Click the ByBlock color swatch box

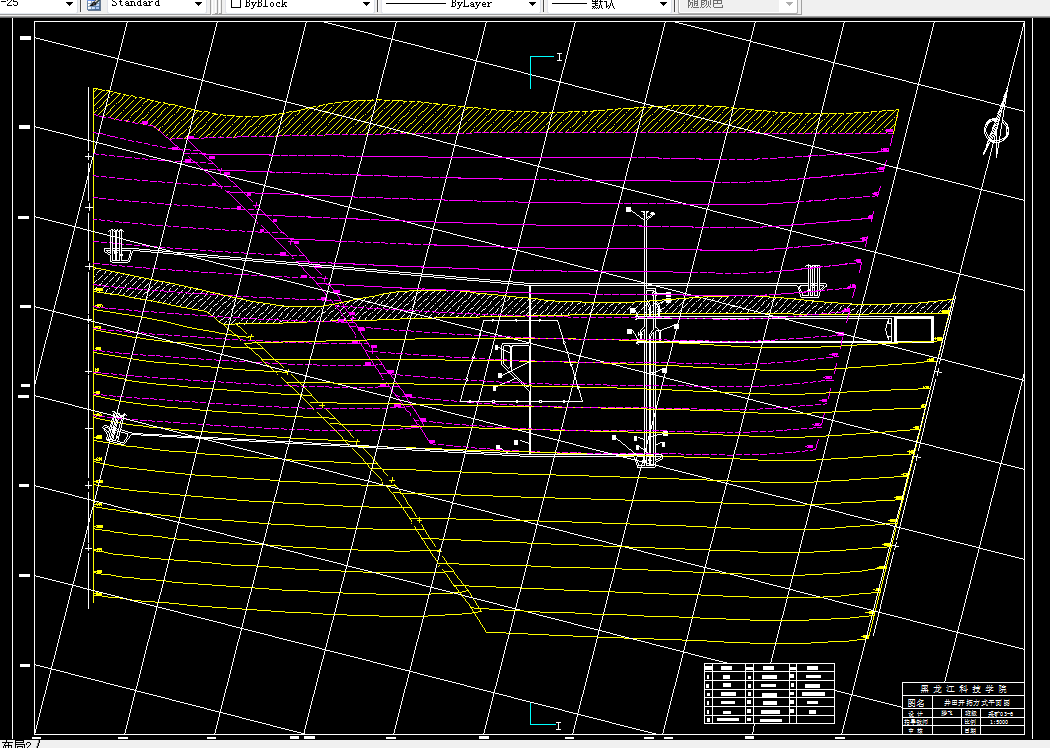tap(236, 4)
